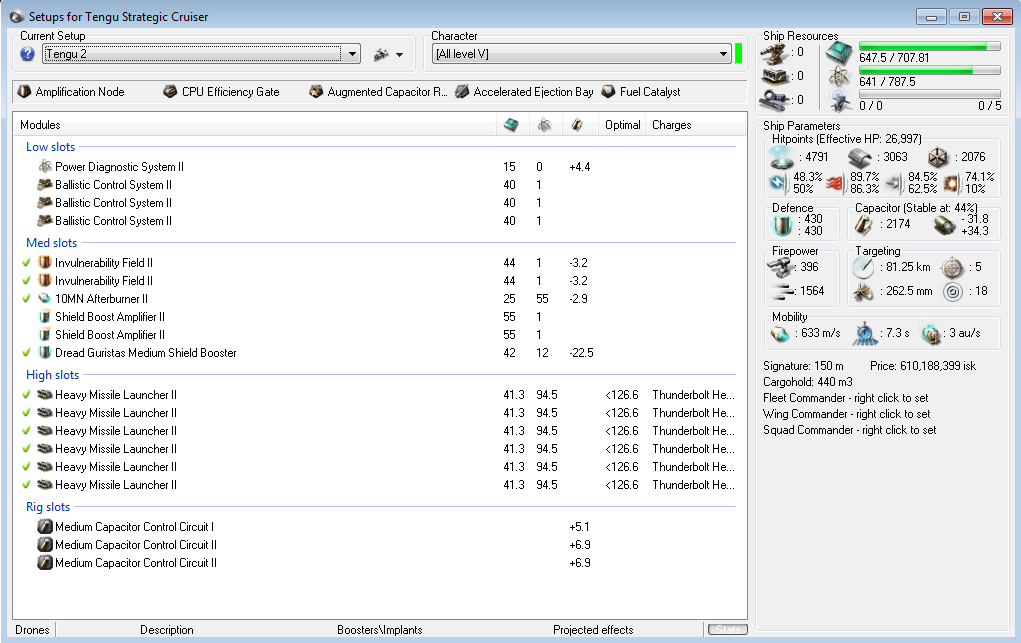Deactivate the Dread Guristas Medium Shield Booster
The width and height of the screenshot is (1021, 643).
click(x=26, y=353)
